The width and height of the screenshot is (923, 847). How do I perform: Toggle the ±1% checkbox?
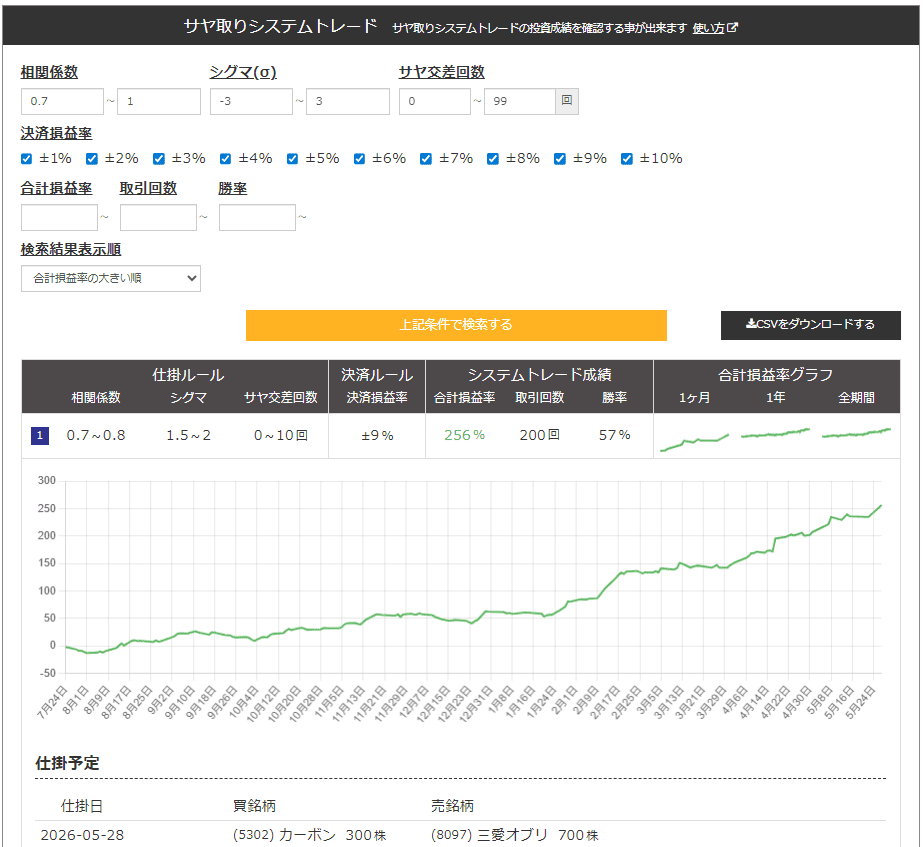(26, 159)
